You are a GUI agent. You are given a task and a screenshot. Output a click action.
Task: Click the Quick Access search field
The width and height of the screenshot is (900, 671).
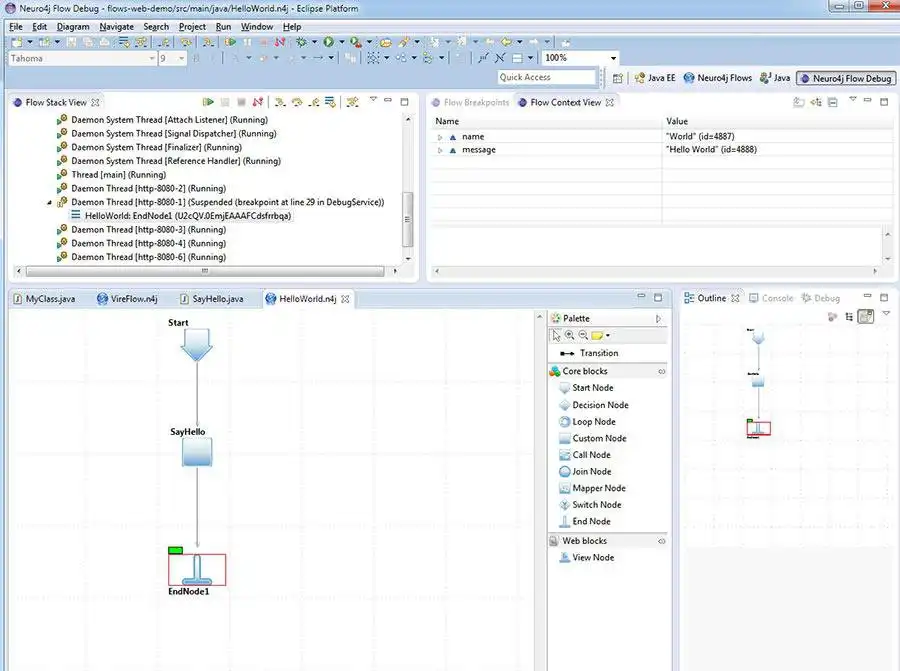[547, 77]
